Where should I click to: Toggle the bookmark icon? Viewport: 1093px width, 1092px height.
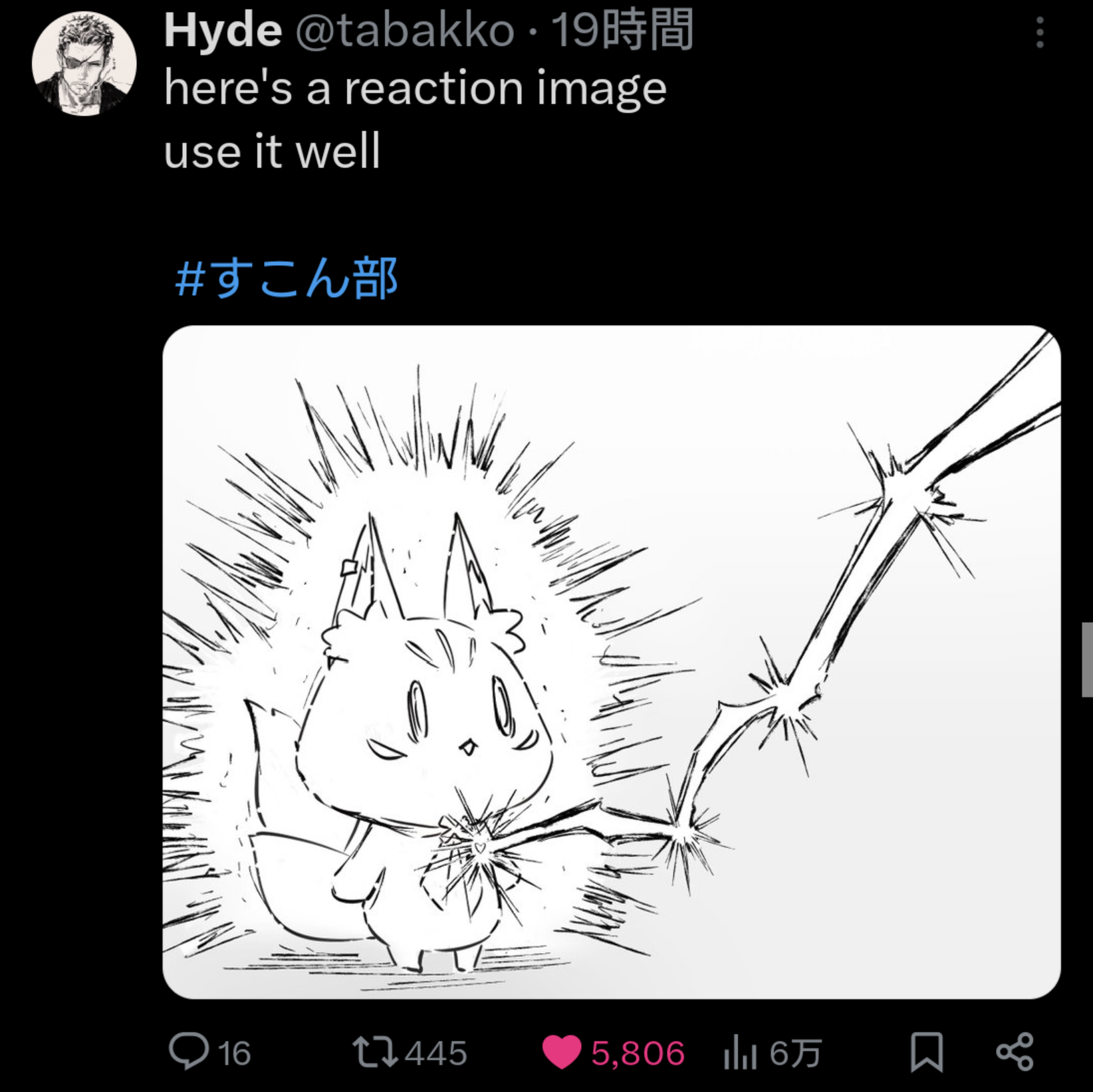coord(926,1052)
